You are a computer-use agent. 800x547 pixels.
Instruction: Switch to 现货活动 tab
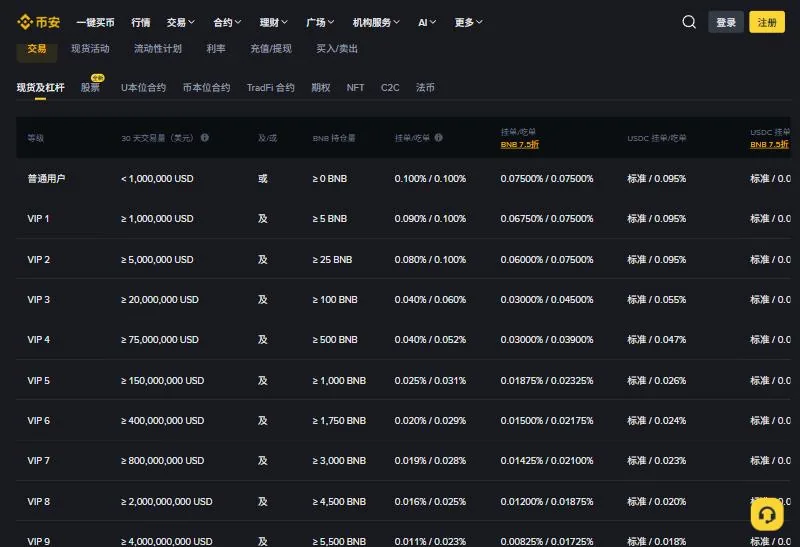tap(90, 48)
